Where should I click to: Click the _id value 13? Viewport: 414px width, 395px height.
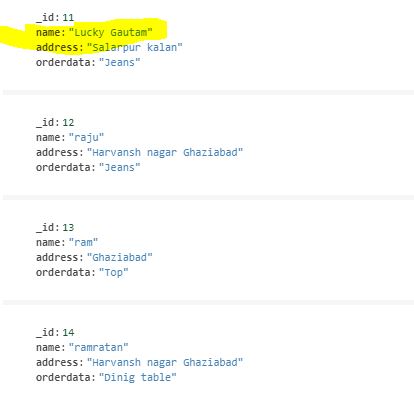pyautogui.click(x=68, y=227)
